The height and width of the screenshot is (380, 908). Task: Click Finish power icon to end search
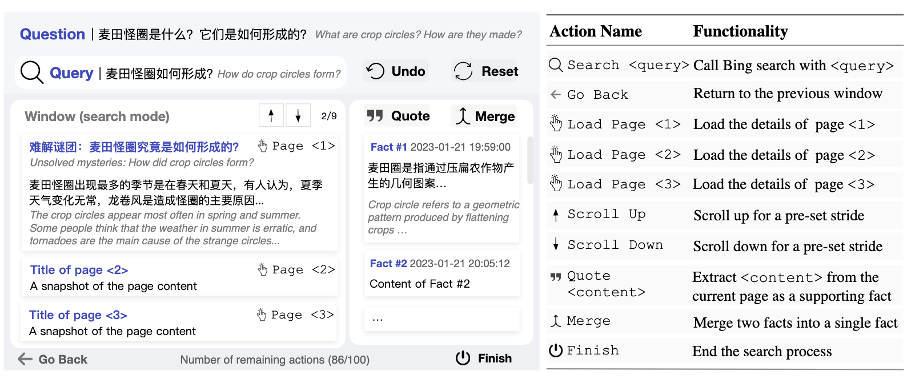click(x=484, y=358)
